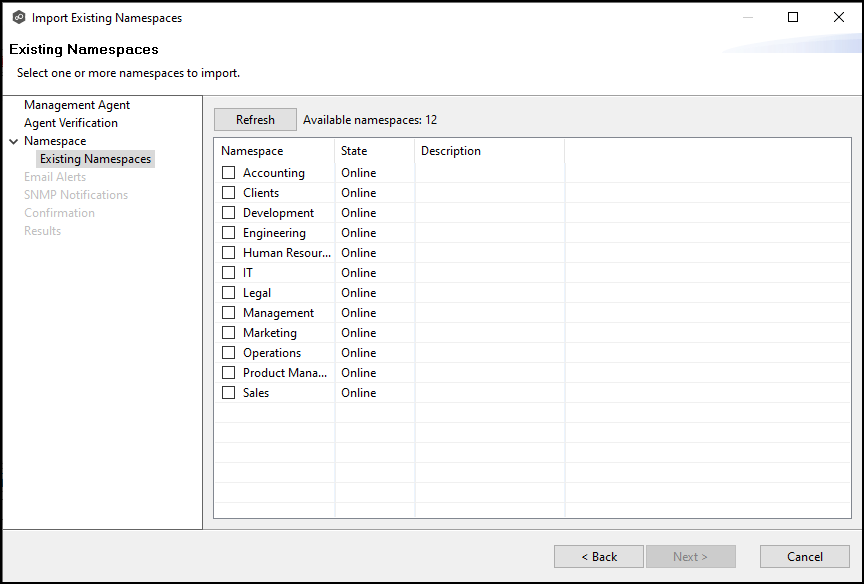Screen dimensions: 864x584
Task: Click the Refresh button
Action: [x=255, y=120]
